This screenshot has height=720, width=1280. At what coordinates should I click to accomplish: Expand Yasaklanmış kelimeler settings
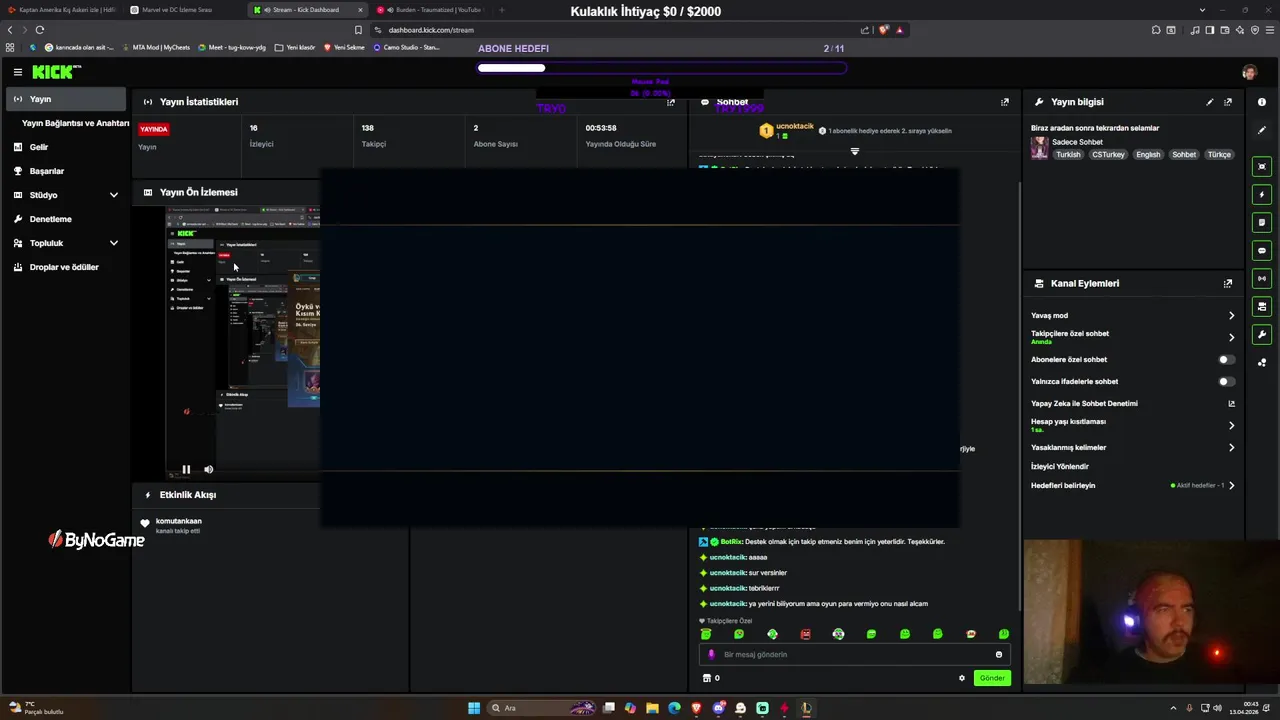(x=1231, y=448)
